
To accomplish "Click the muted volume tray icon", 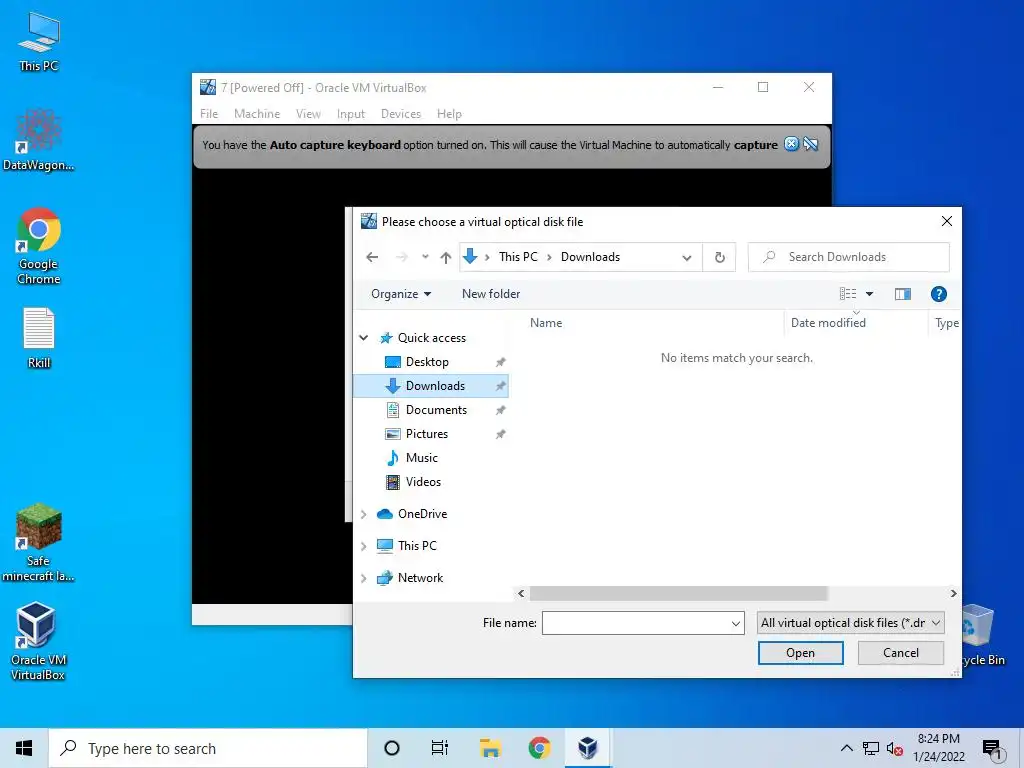I will [894, 748].
